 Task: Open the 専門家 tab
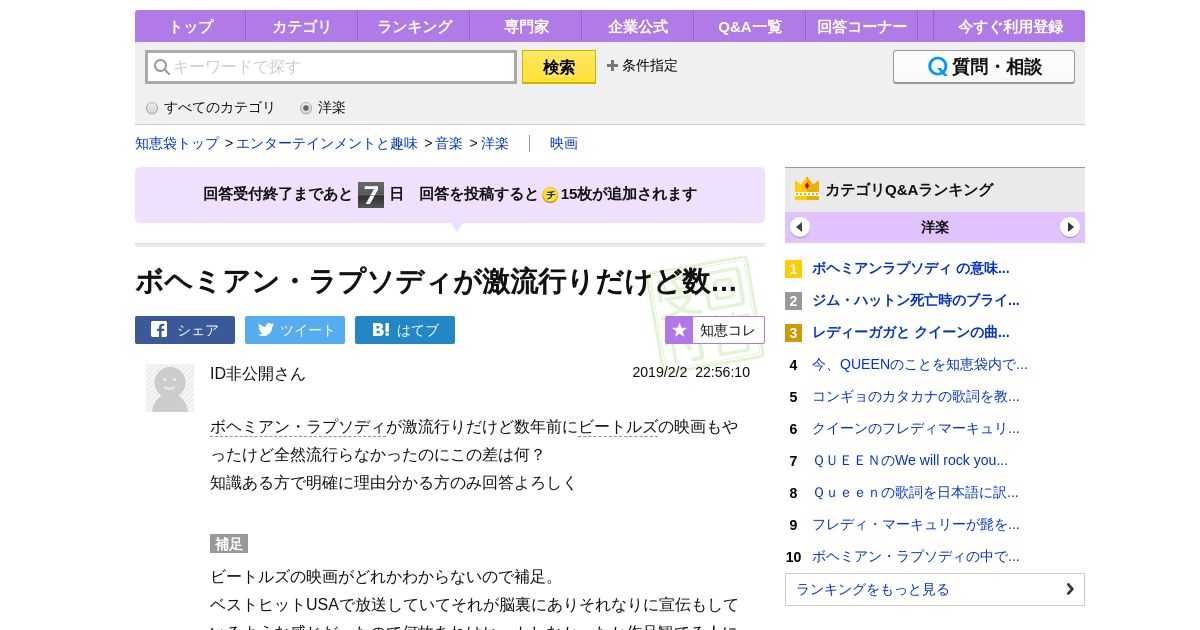(526, 27)
